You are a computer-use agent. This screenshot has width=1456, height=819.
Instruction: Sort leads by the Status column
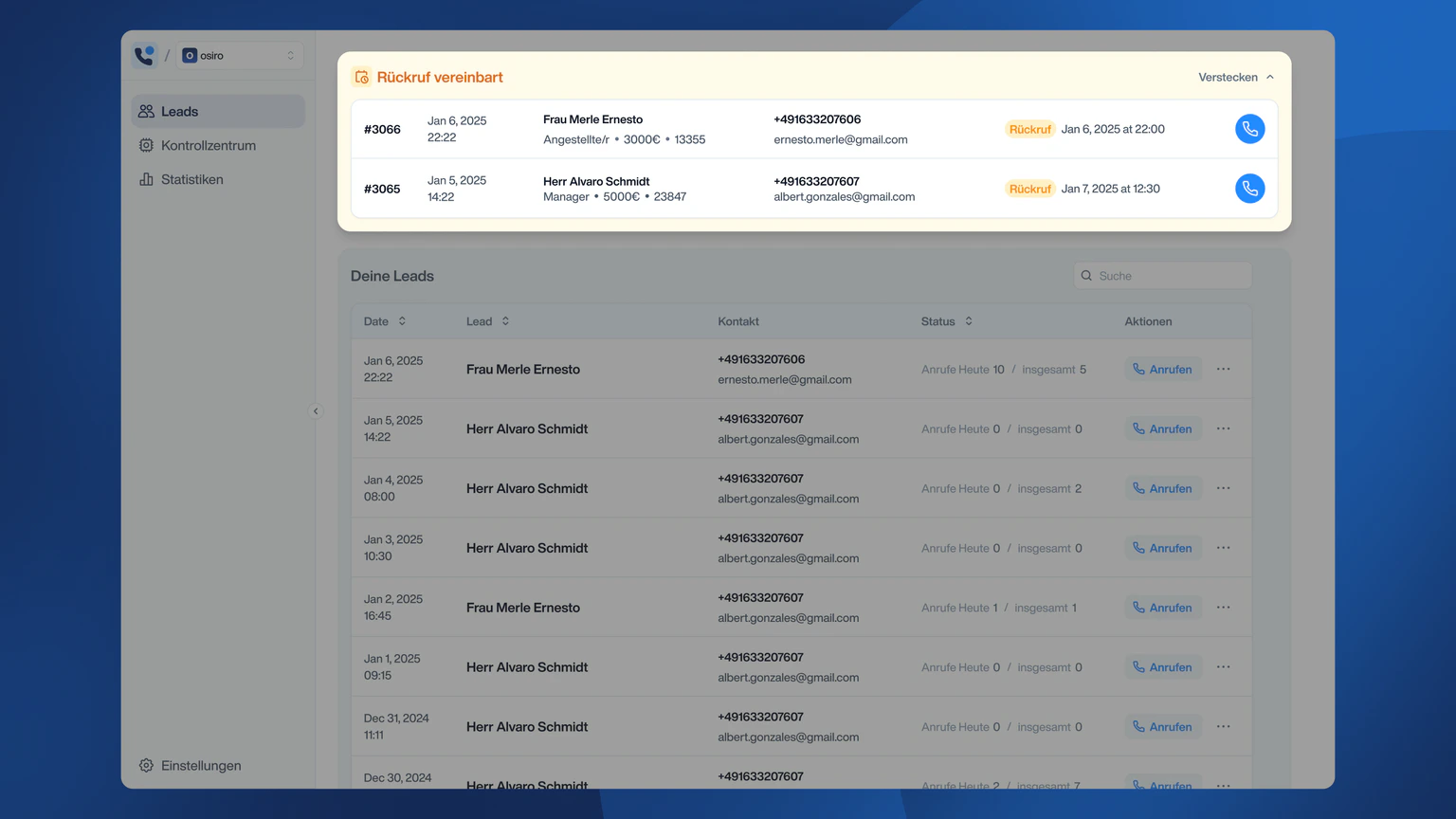[968, 321]
